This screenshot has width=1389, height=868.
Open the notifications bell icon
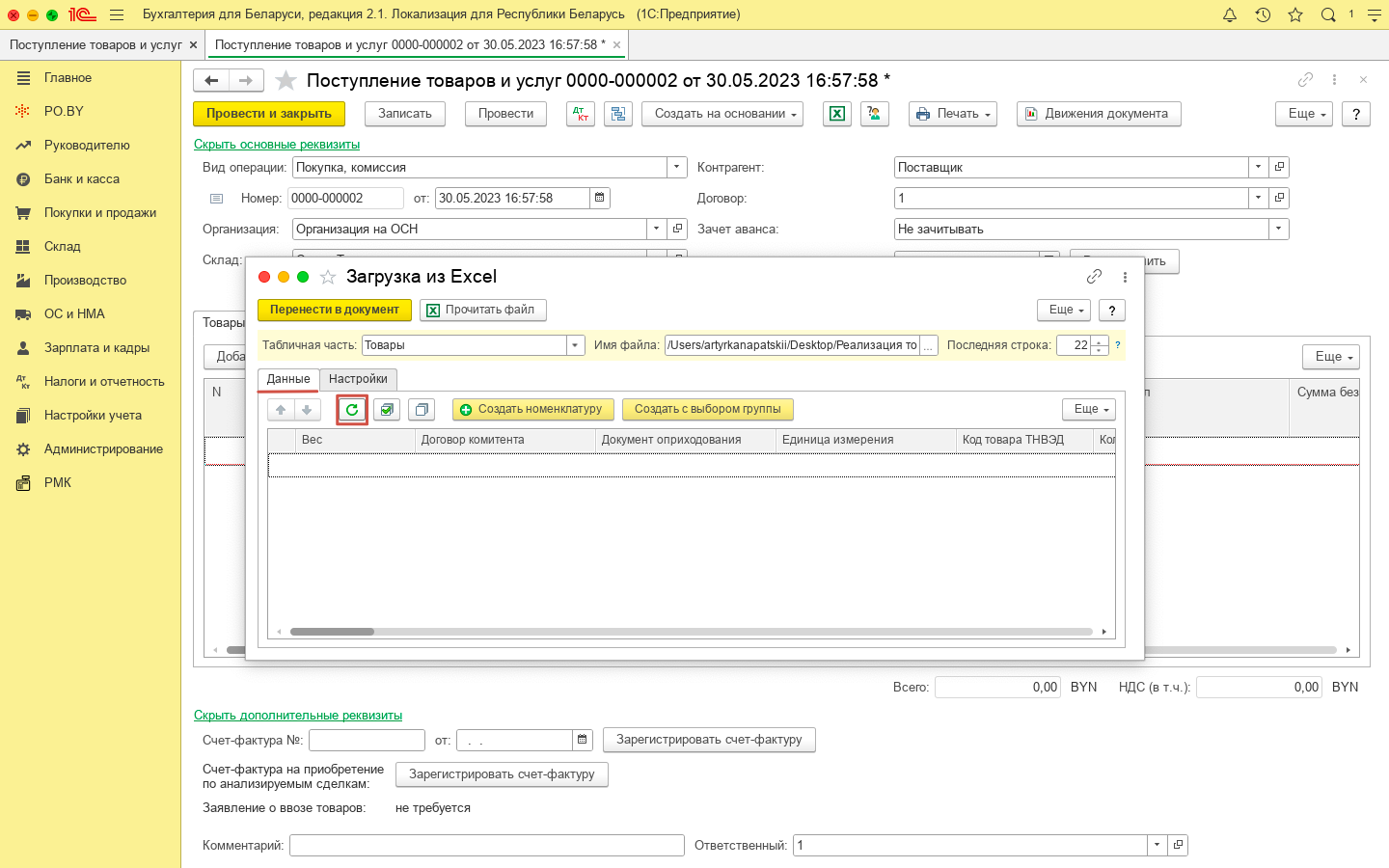click(x=1230, y=14)
